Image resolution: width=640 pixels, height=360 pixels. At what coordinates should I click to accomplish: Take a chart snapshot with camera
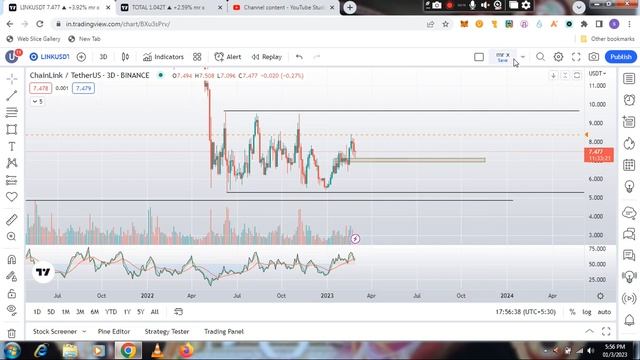pos(594,57)
